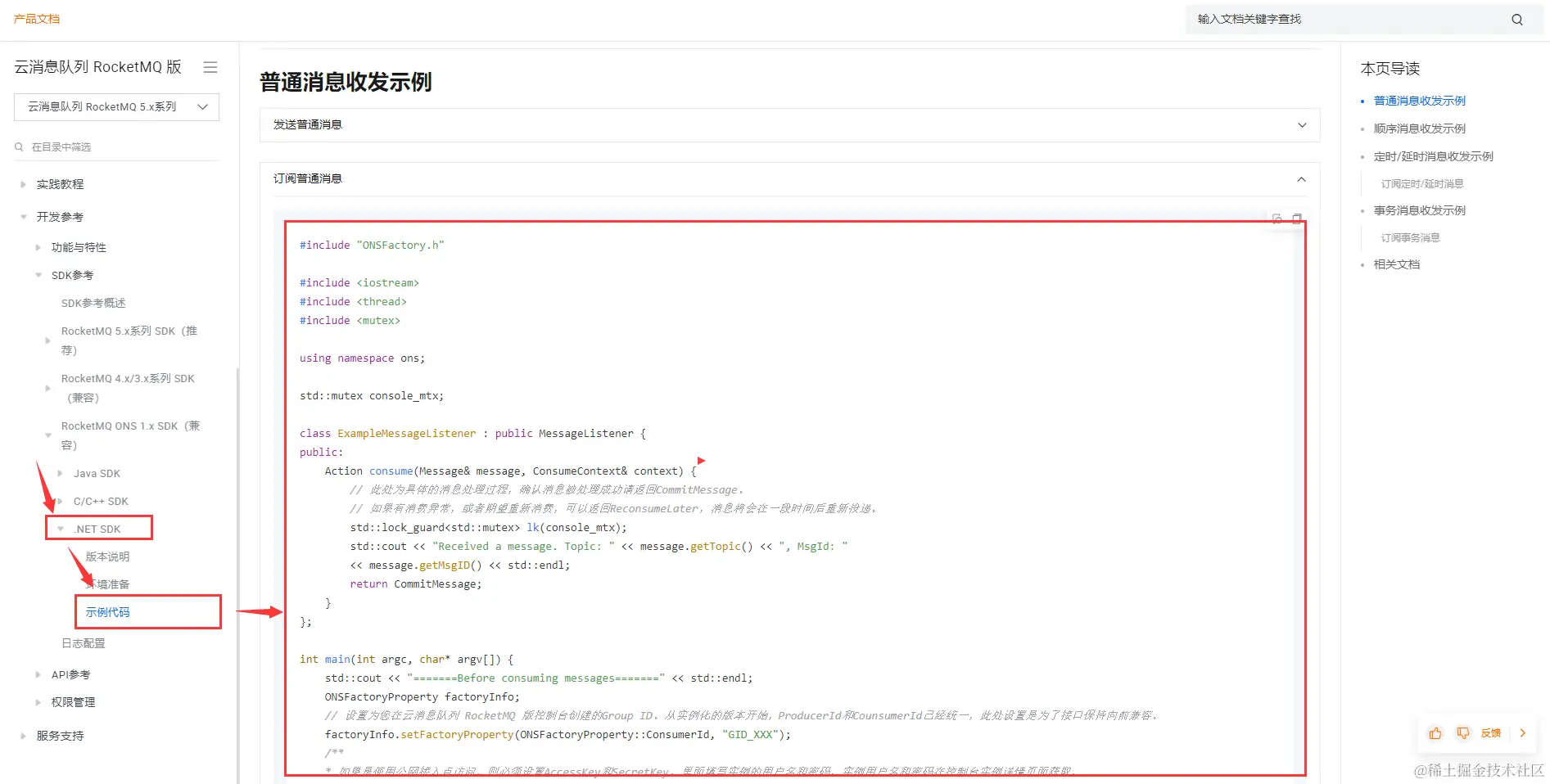Toggle the sidebar hamburger menu icon
The image size is (1550, 784).
tap(210, 67)
